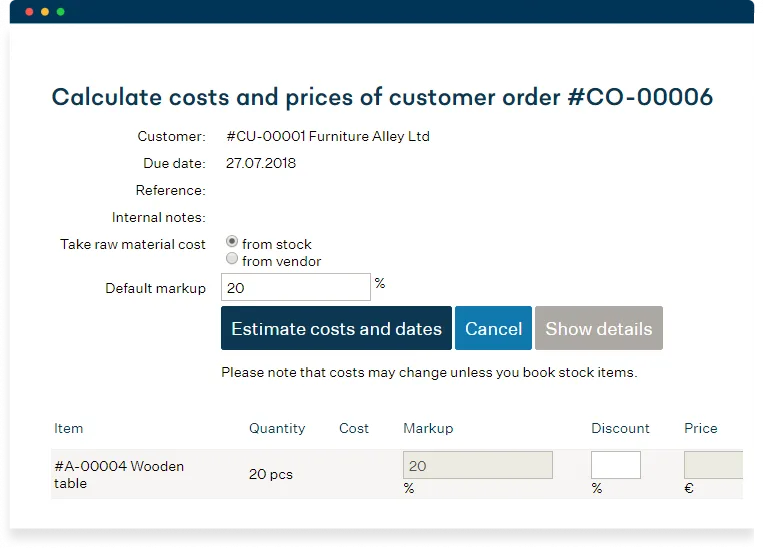Screen dimensions: 763x548
Task: Click the due date '27.07.2018'
Action: pos(261,163)
